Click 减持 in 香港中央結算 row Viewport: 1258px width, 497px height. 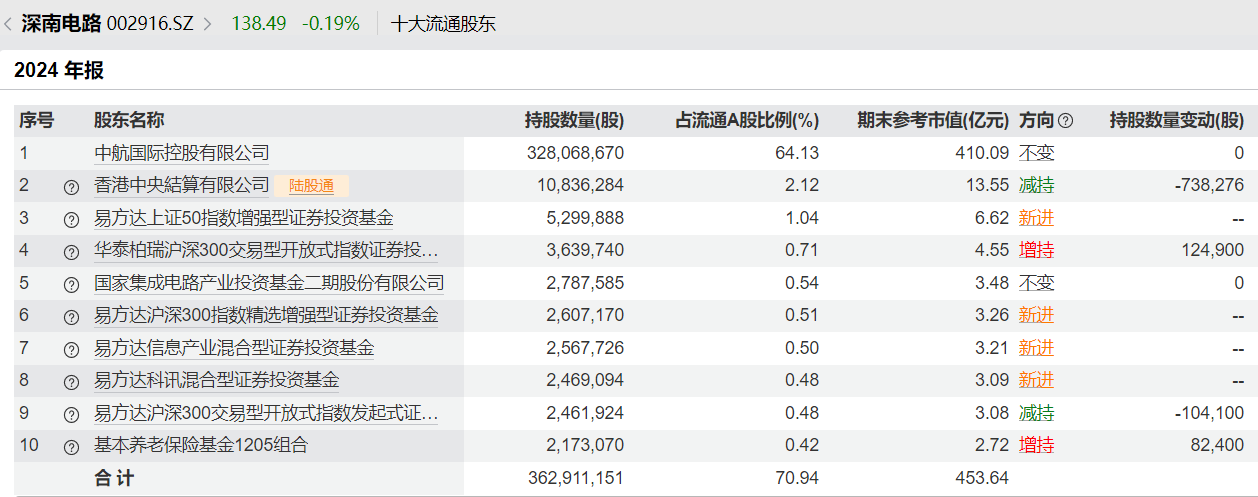[1036, 185]
